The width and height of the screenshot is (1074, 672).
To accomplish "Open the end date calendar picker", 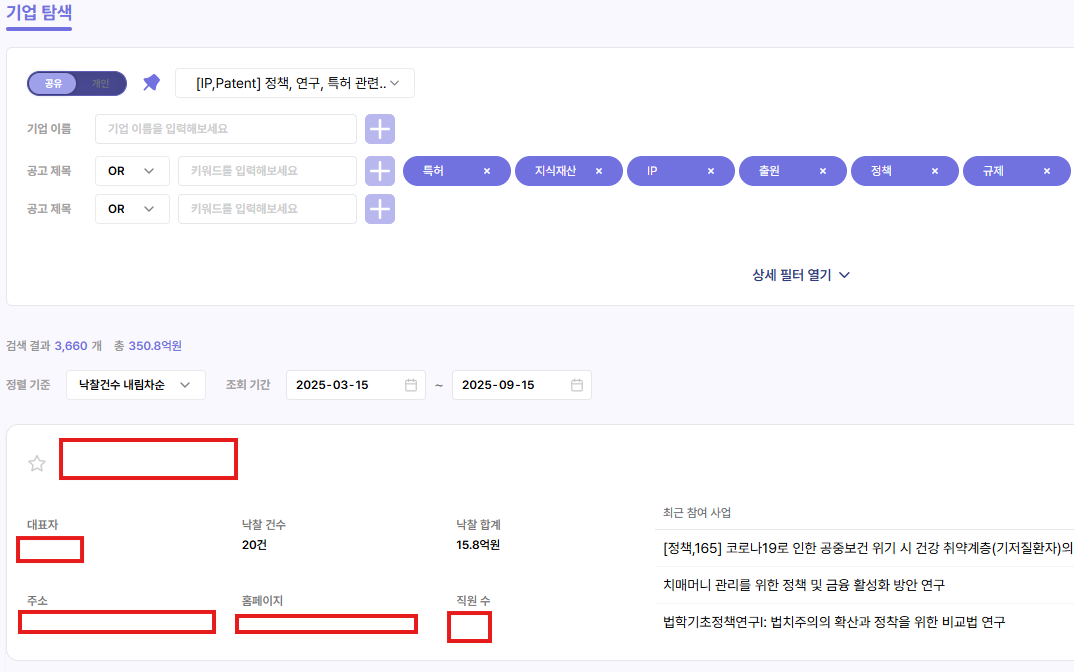I will (x=578, y=385).
